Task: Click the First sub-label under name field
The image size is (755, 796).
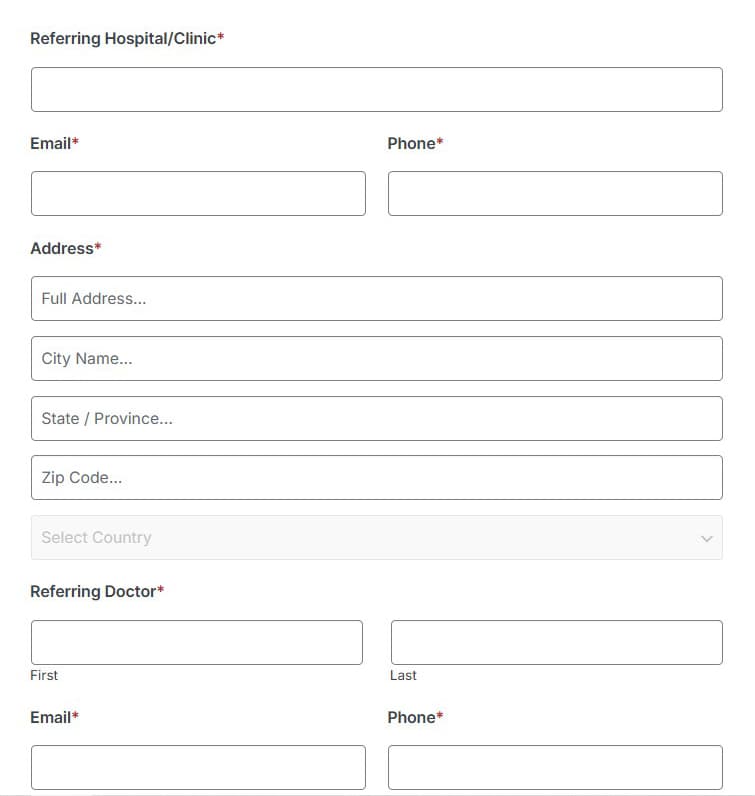Action: point(44,675)
